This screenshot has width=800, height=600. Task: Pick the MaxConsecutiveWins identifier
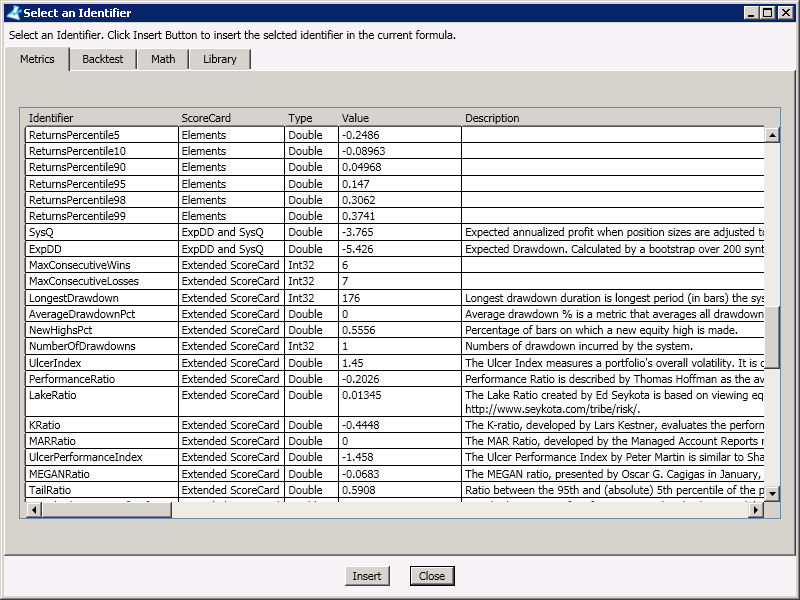coord(80,265)
